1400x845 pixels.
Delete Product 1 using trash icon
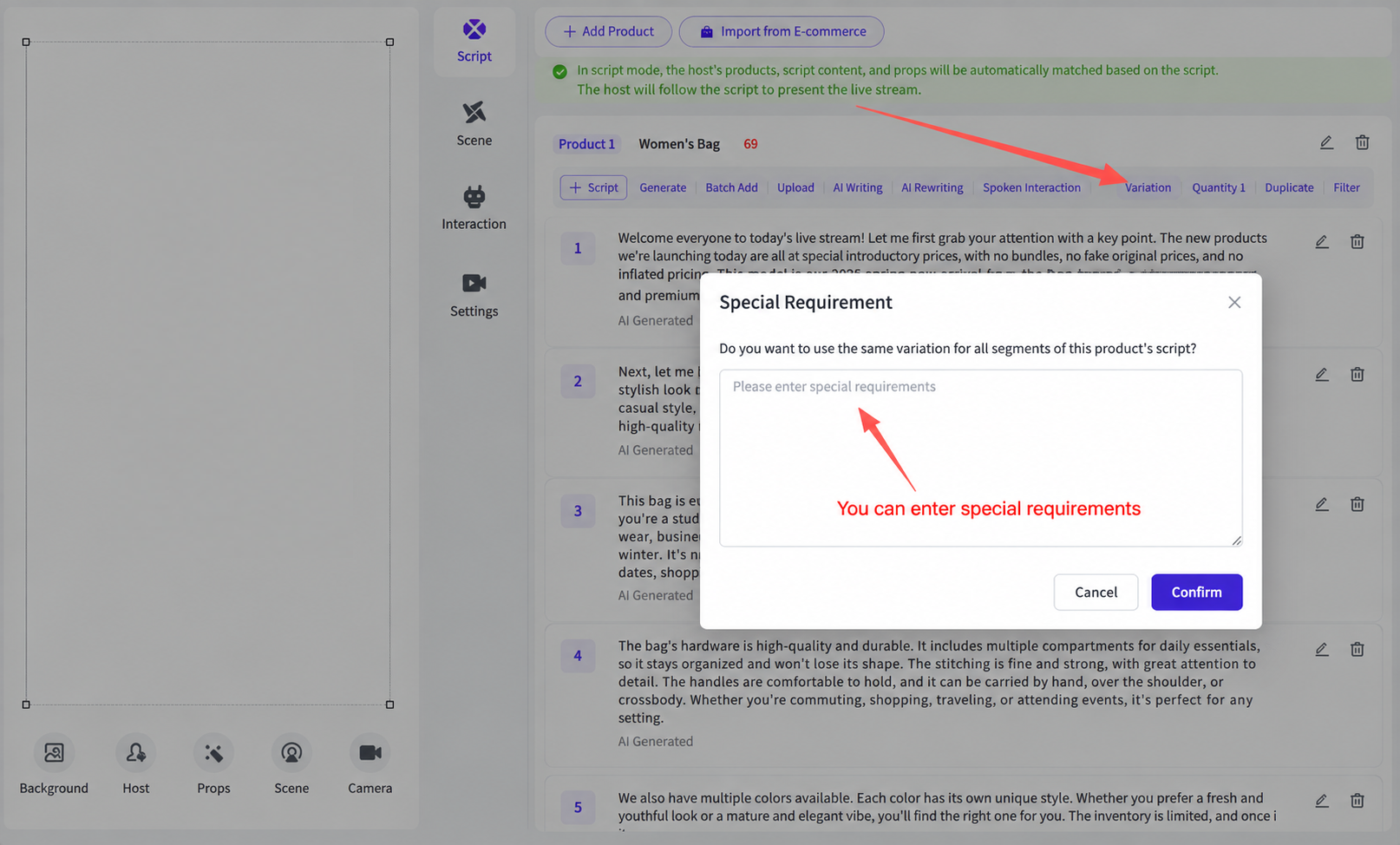[1363, 142]
